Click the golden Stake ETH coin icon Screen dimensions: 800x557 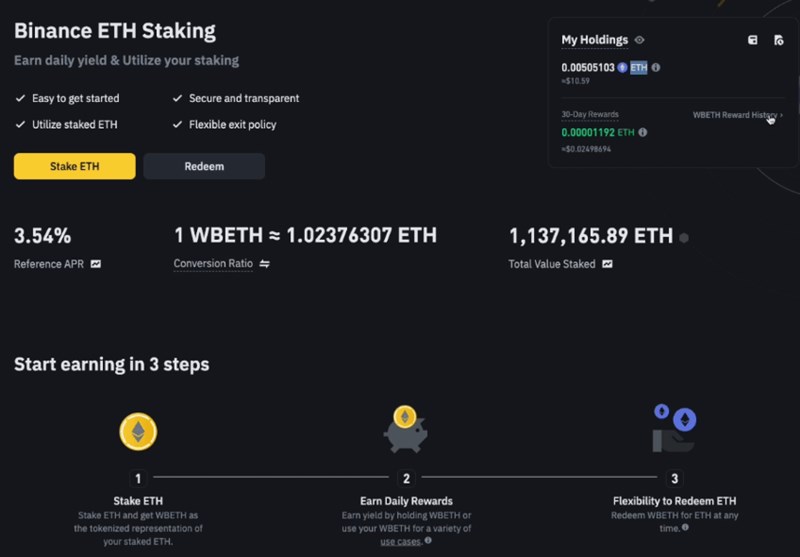coord(138,431)
